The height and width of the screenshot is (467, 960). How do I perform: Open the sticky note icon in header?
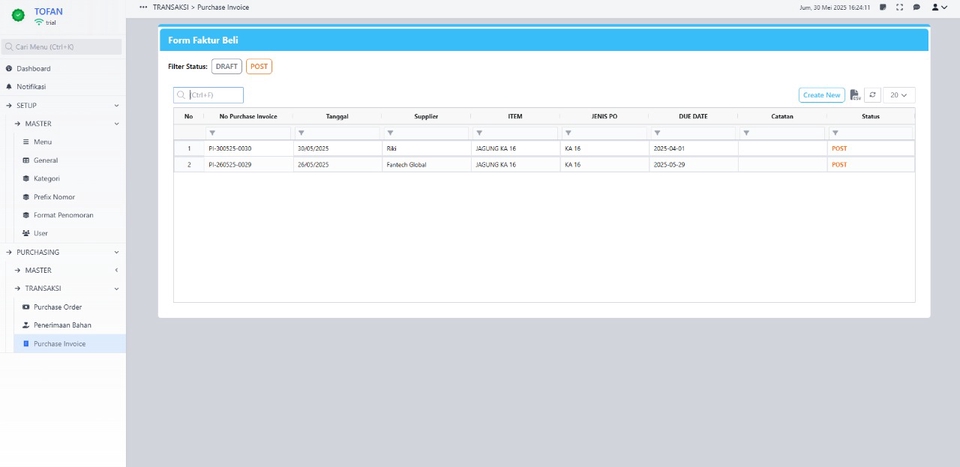click(883, 7)
